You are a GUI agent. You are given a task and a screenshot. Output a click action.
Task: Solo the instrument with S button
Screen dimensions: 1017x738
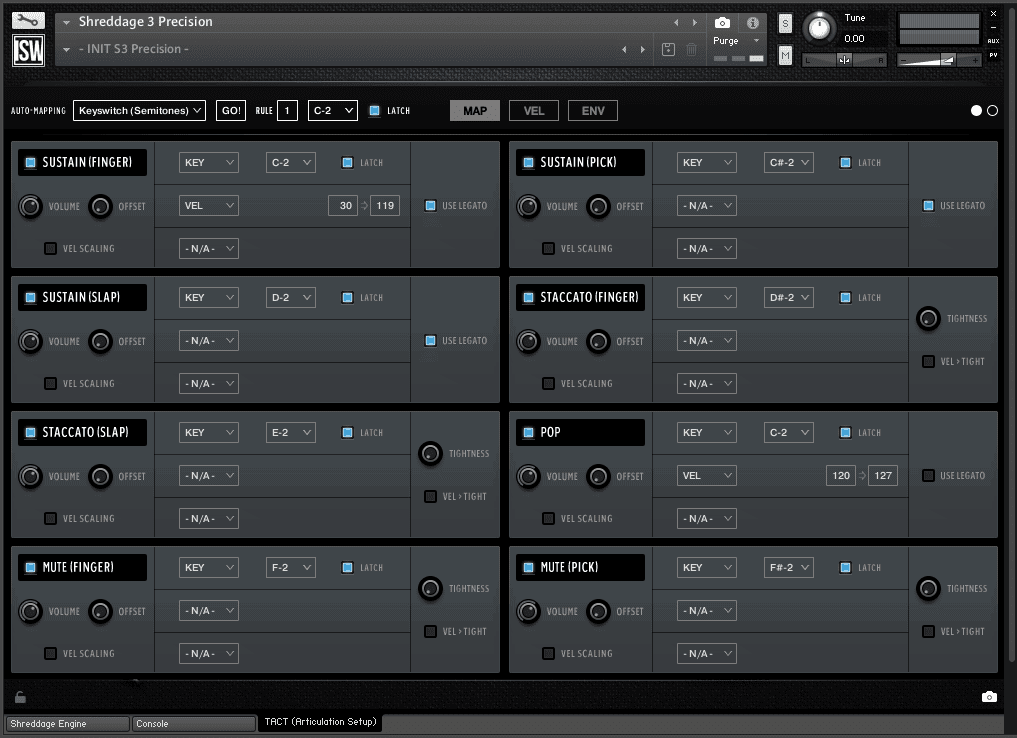click(x=785, y=24)
